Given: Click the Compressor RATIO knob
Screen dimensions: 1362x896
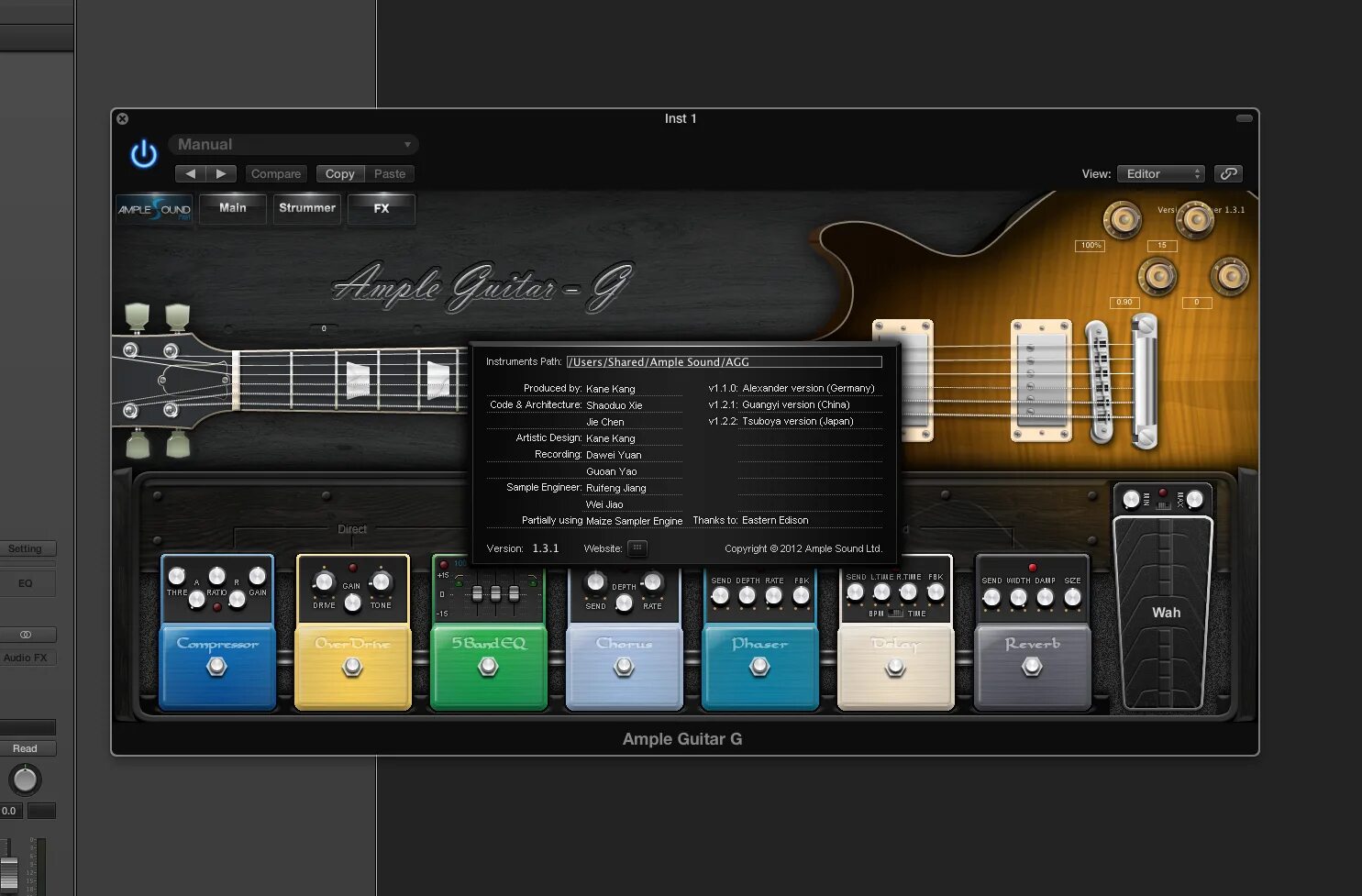Looking at the screenshot, I should [x=216, y=575].
